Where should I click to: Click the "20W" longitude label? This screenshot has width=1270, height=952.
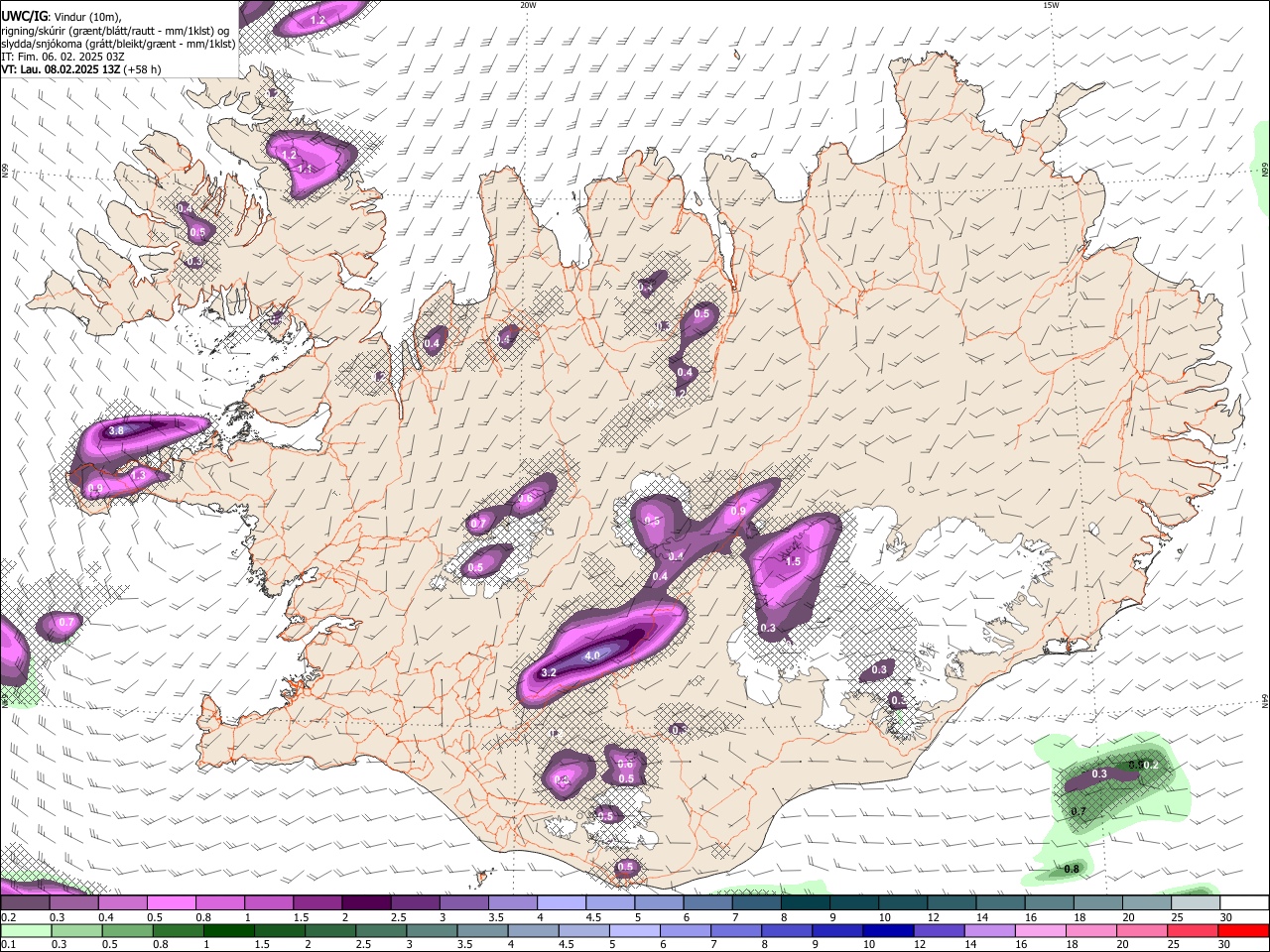pyautogui.click(x=528, y=5)
